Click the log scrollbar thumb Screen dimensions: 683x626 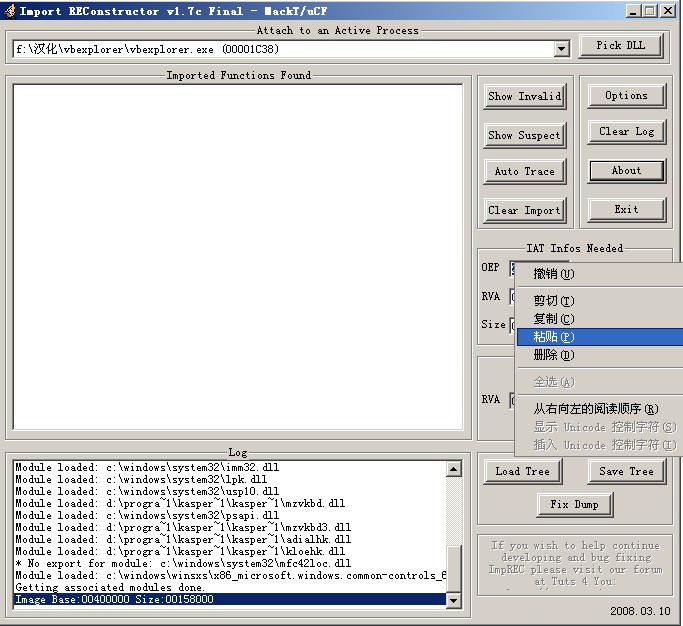pos(454,568)
